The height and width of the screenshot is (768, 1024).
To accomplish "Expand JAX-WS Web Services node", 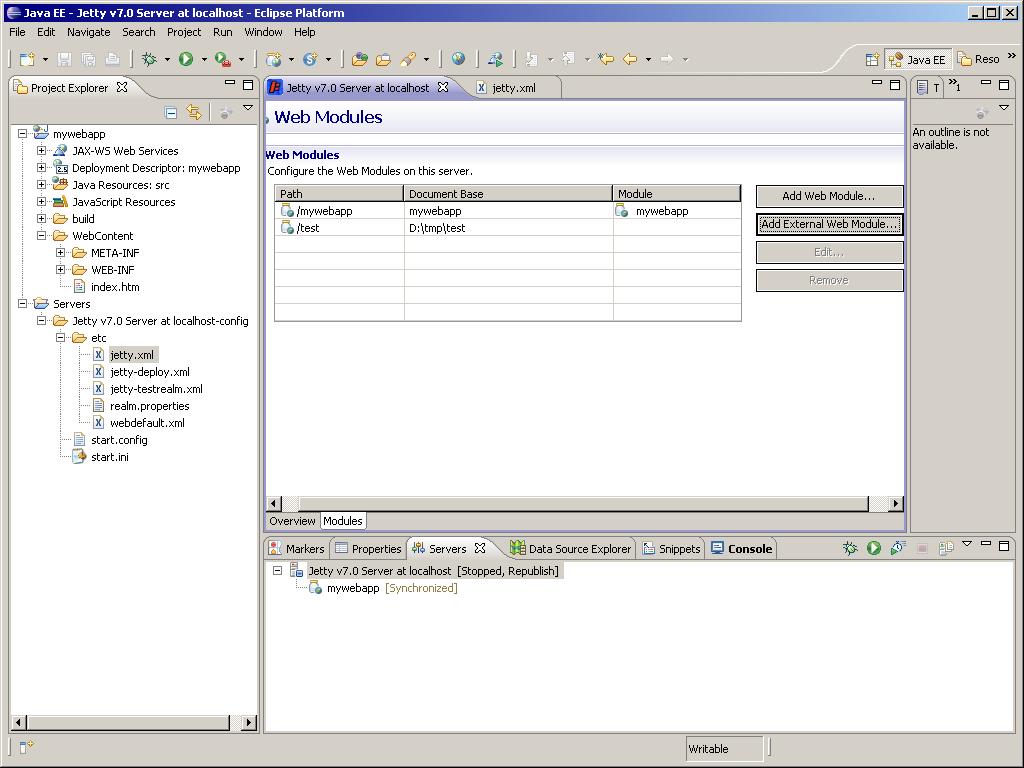I will click(41, 150).
